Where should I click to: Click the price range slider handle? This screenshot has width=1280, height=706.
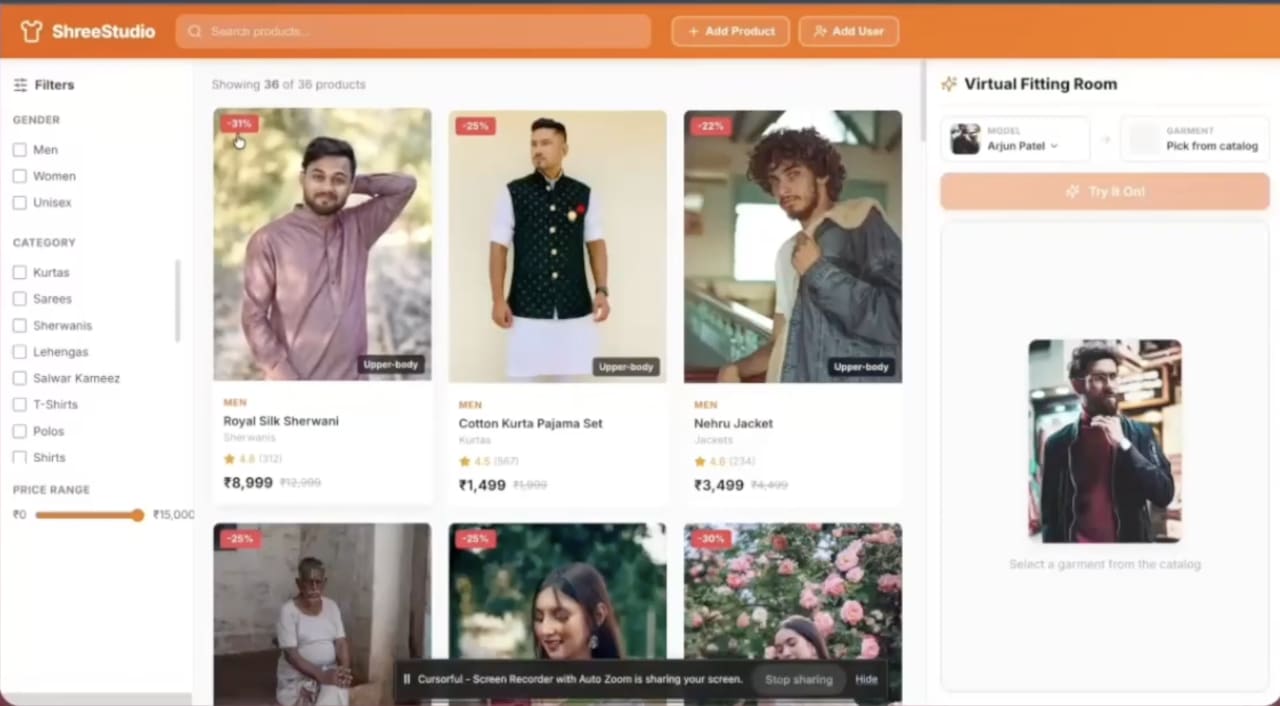click(138, 515)
